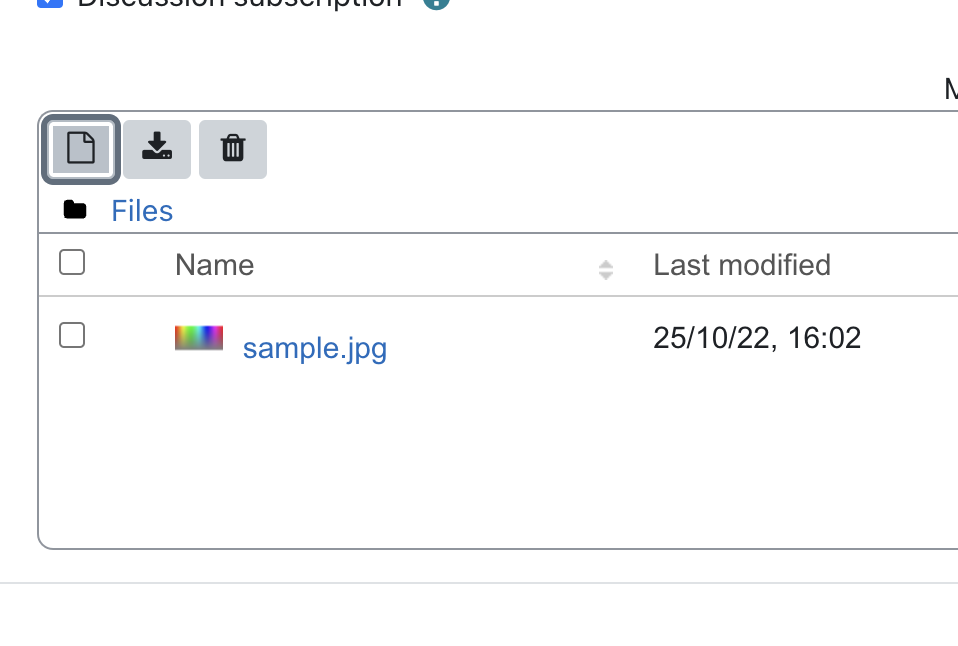
Task: Click the trash delete icon button
Action: click(x=233, y=149)
